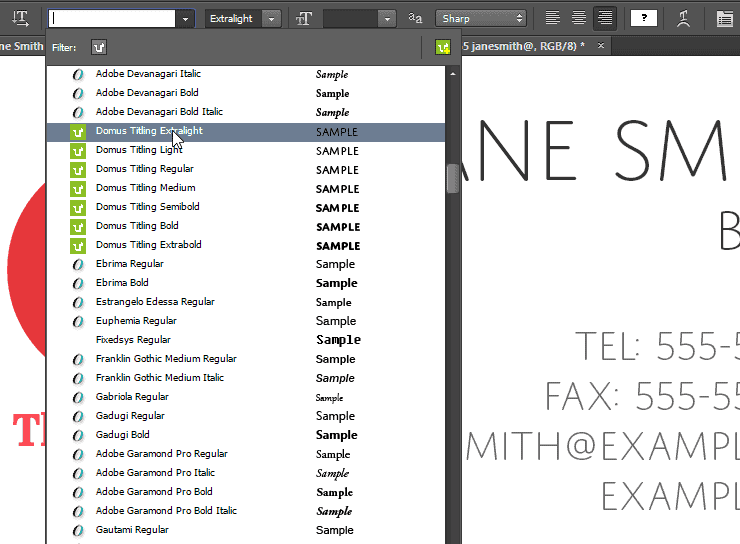
Task: Click the TEL: 555 text on canvas
Action: (657, 346)
